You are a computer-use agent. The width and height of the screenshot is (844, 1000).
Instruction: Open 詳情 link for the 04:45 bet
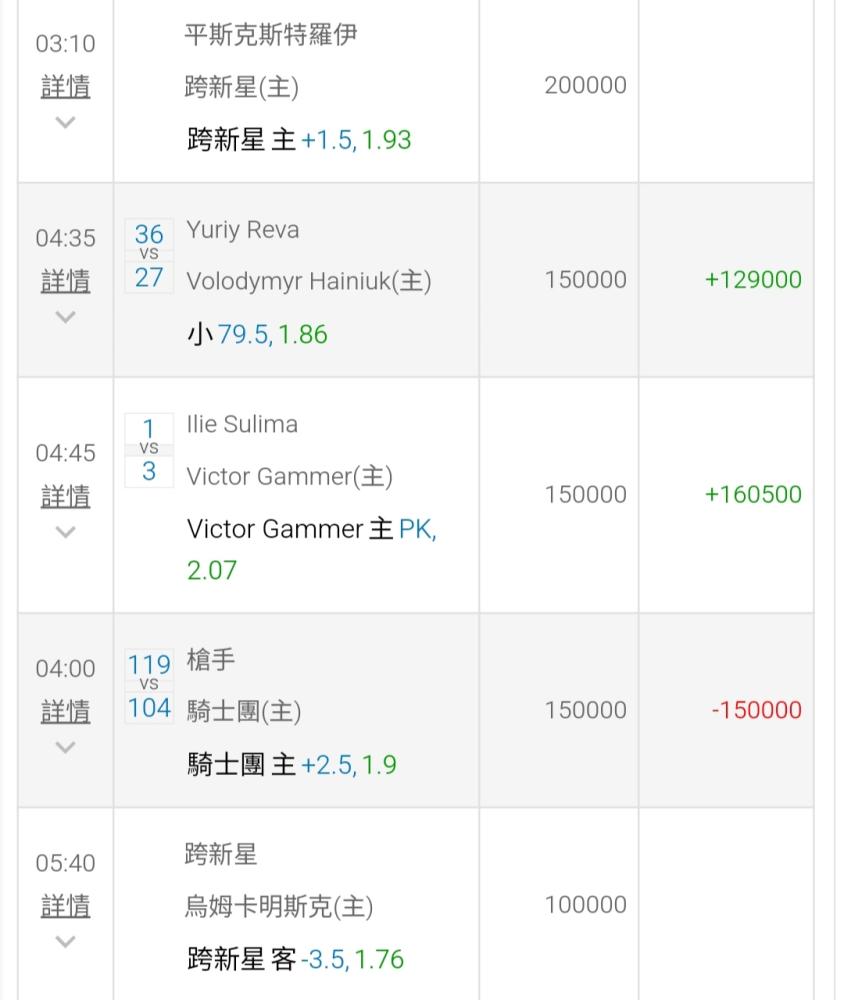[x=66, y=496]
